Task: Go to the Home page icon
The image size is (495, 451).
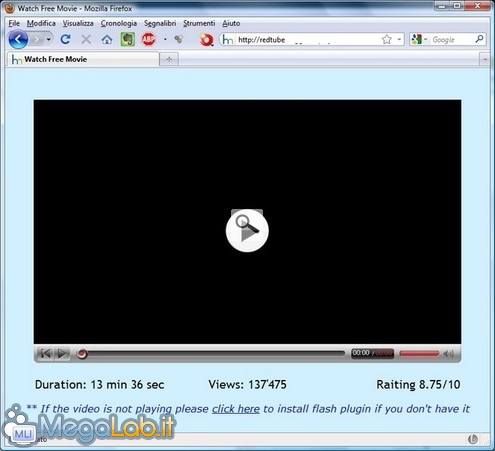Action: pos(107,40)
